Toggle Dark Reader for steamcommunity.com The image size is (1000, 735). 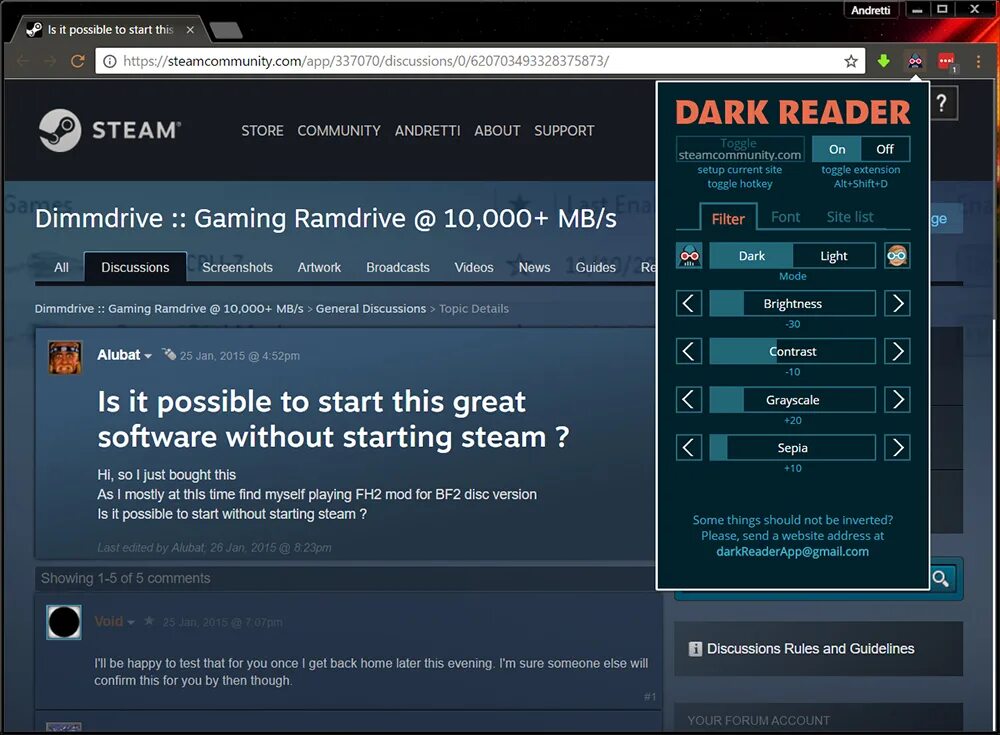pos(740,149)
